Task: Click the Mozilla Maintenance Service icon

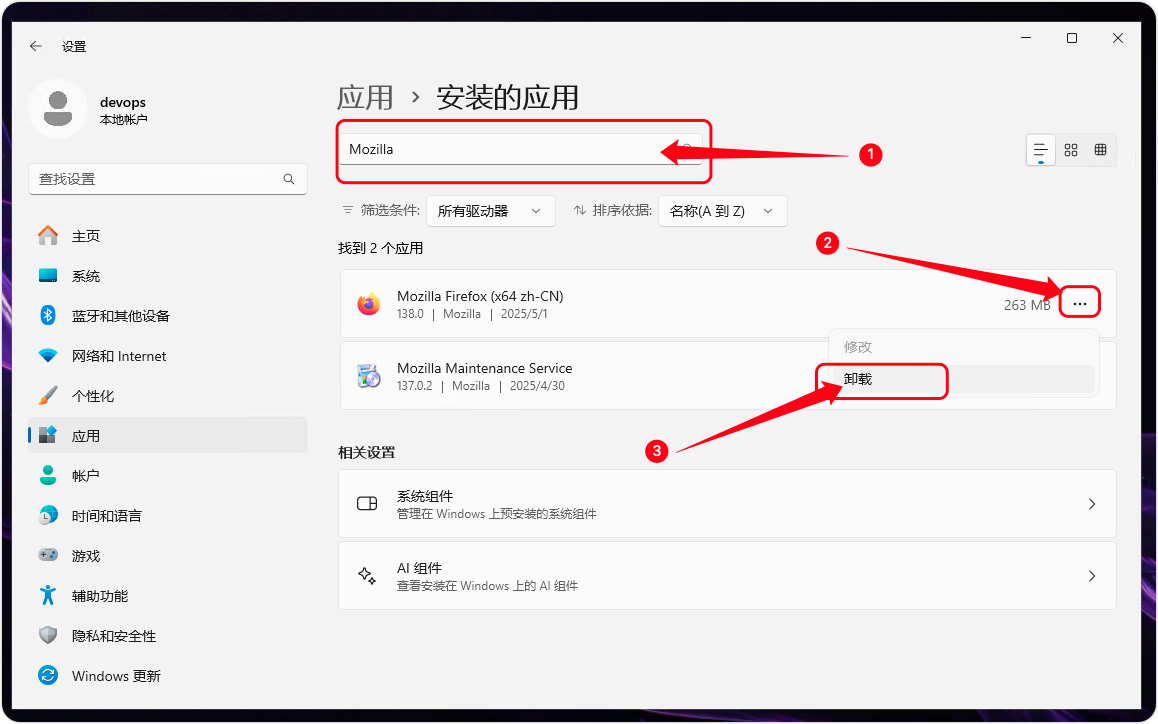Action: (x=369, y=376)
